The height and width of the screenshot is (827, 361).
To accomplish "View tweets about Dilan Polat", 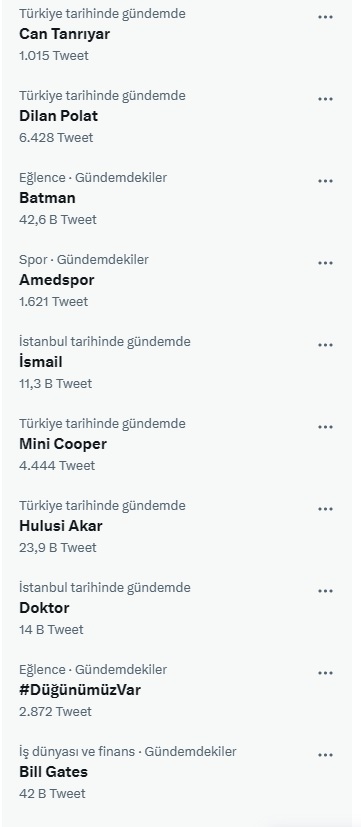I will pyautogui.click(x=59, y=116).
